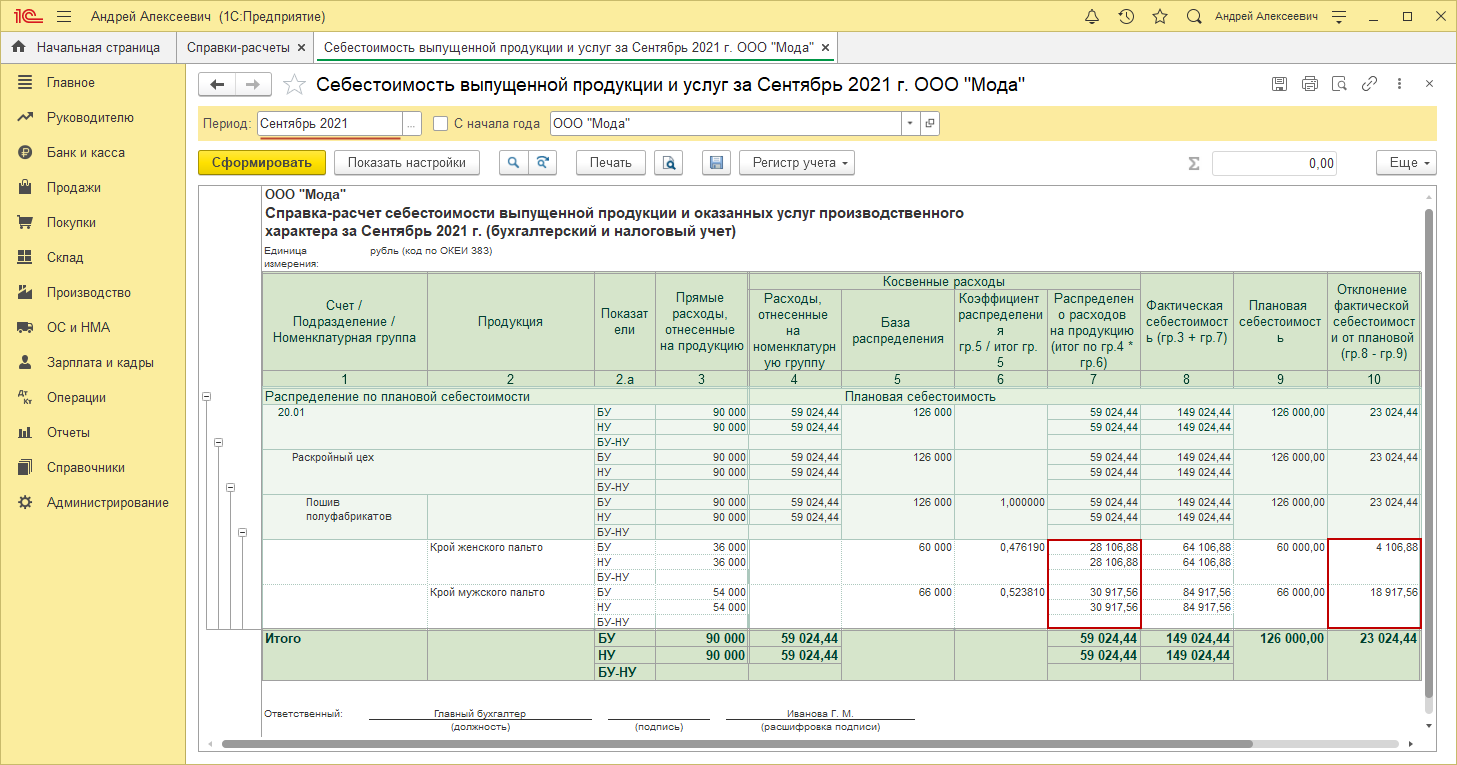1457x765 pixels.
Task: Open Зарплата и кадры section
Action: [100, 363]
